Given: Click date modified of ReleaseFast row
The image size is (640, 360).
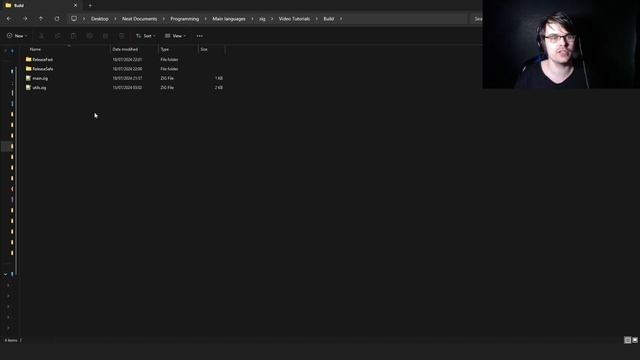Looking at the screenshot, I should pyautogui.click(x=127, y=60).
